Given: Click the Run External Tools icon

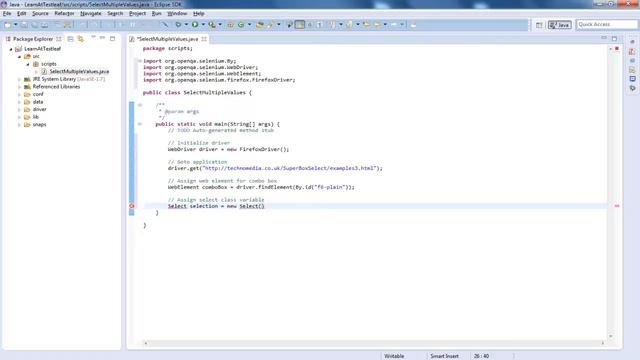Looking at the screenshot, I should point(212,24).
